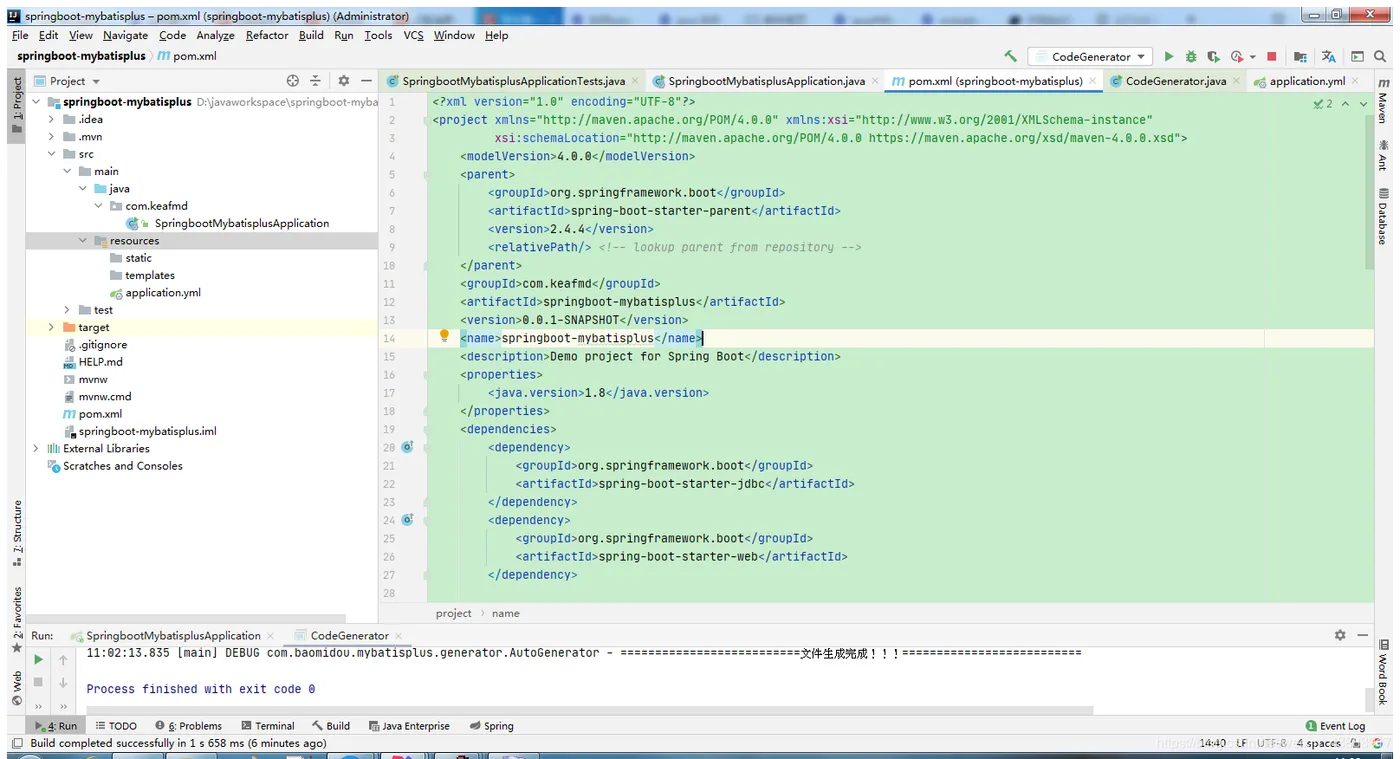Expand External Libraries node
Image resolution: width=1400 pixels, height=759 pixels.
coord(37,449)
